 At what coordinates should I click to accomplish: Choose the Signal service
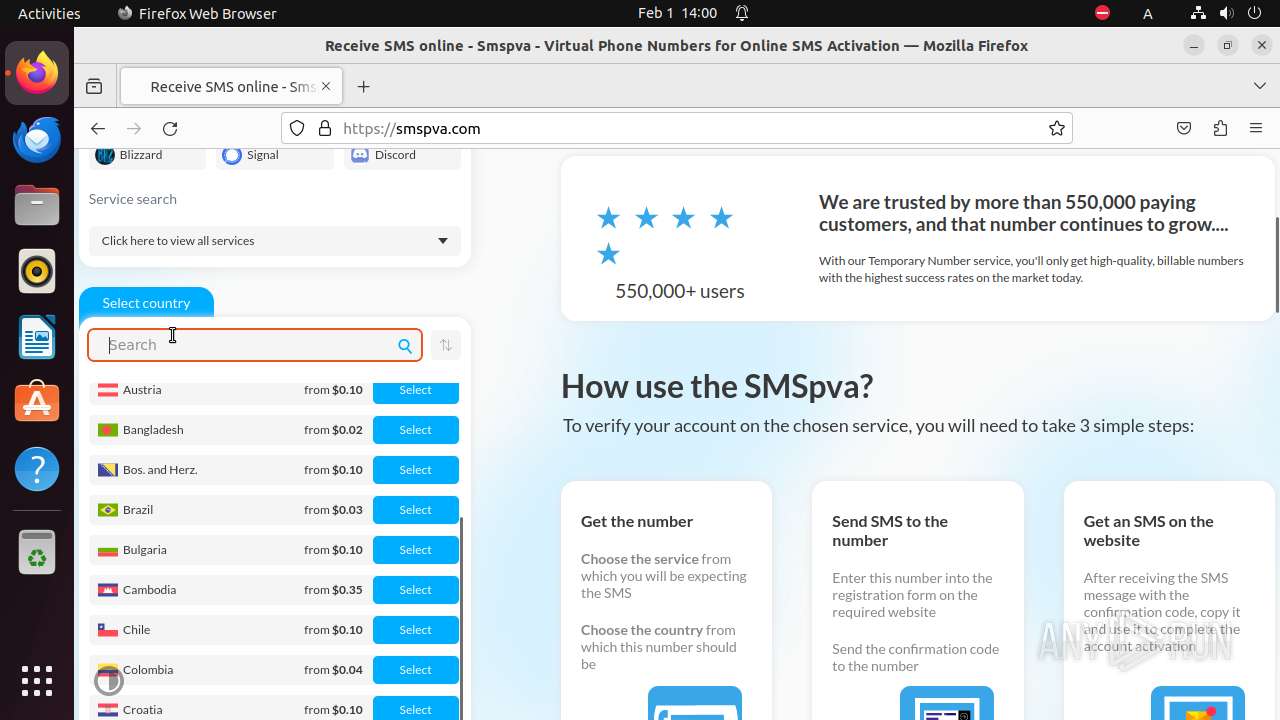tap(275, 155)
